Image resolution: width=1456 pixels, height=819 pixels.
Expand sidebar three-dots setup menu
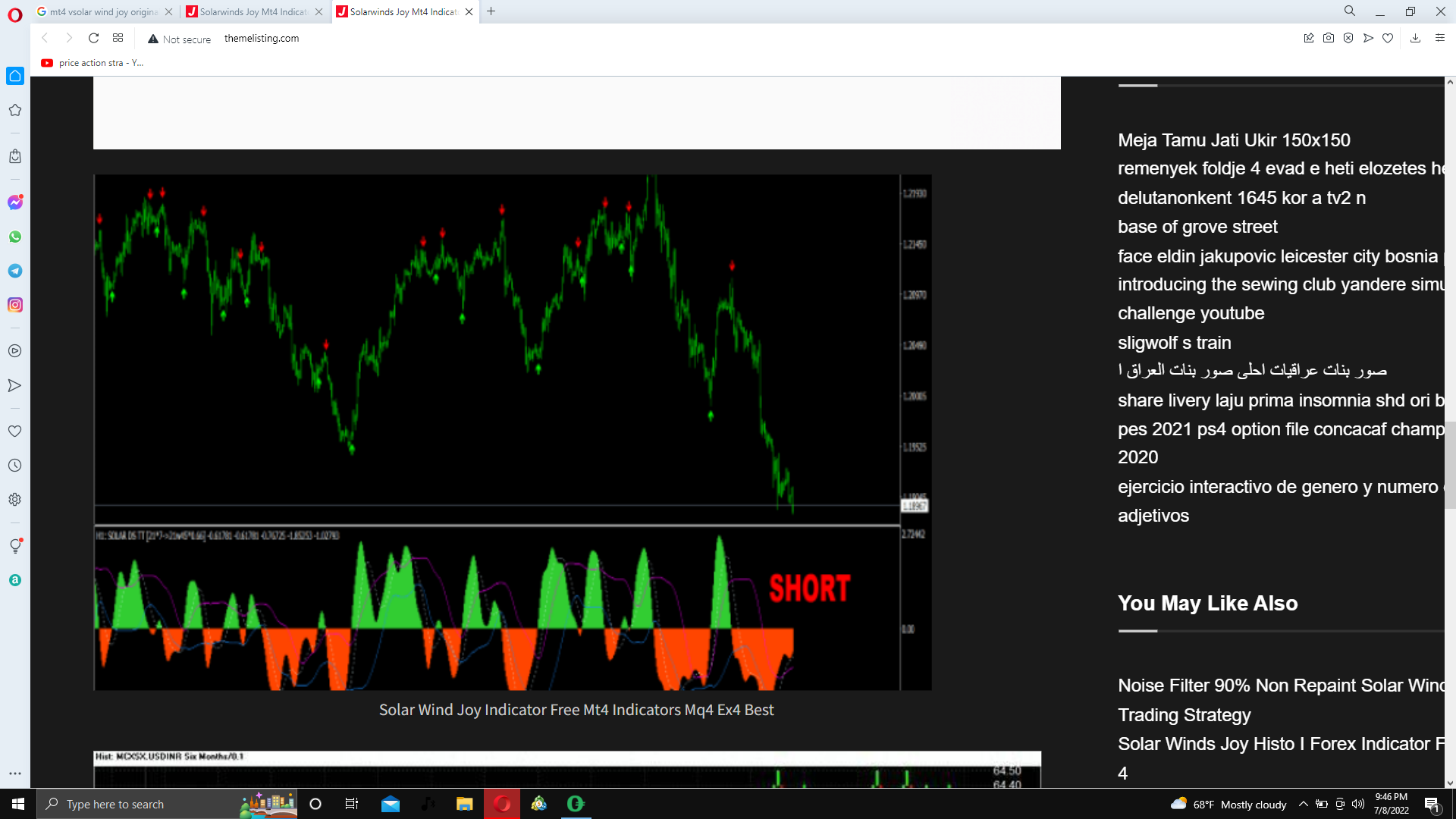point(15,773)
